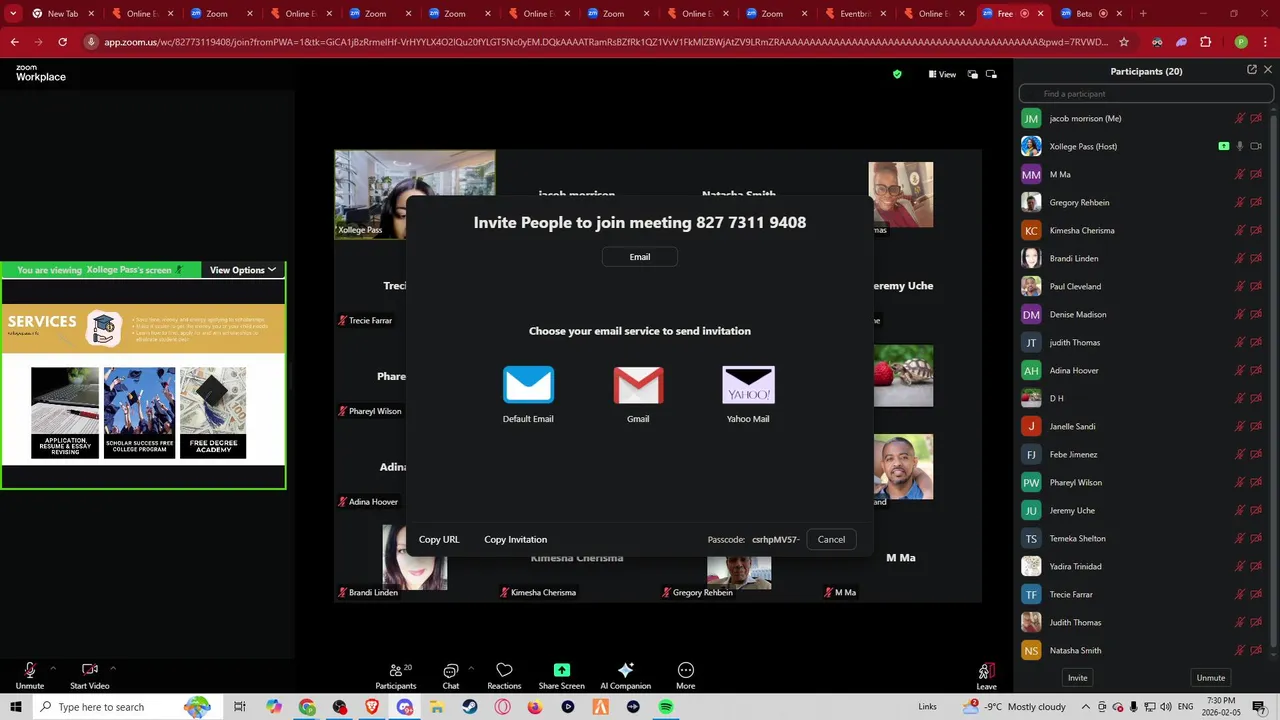Screen dimensions: 1280x720
Task: Open the More options ellipsis icon
Action: (685, 670)
